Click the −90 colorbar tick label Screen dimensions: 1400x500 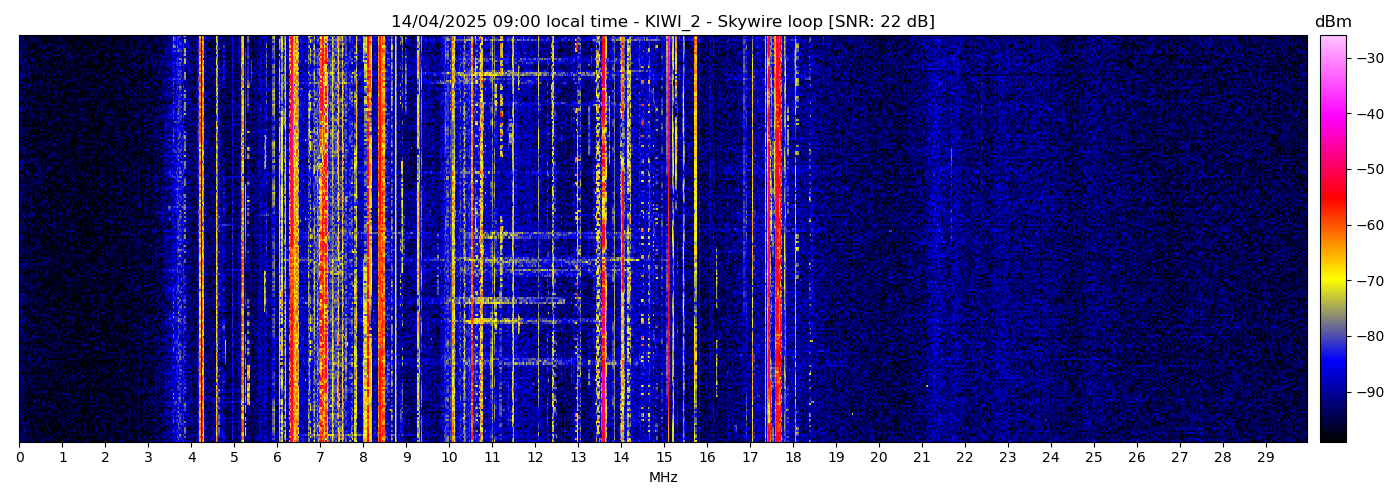(1368, 392)
